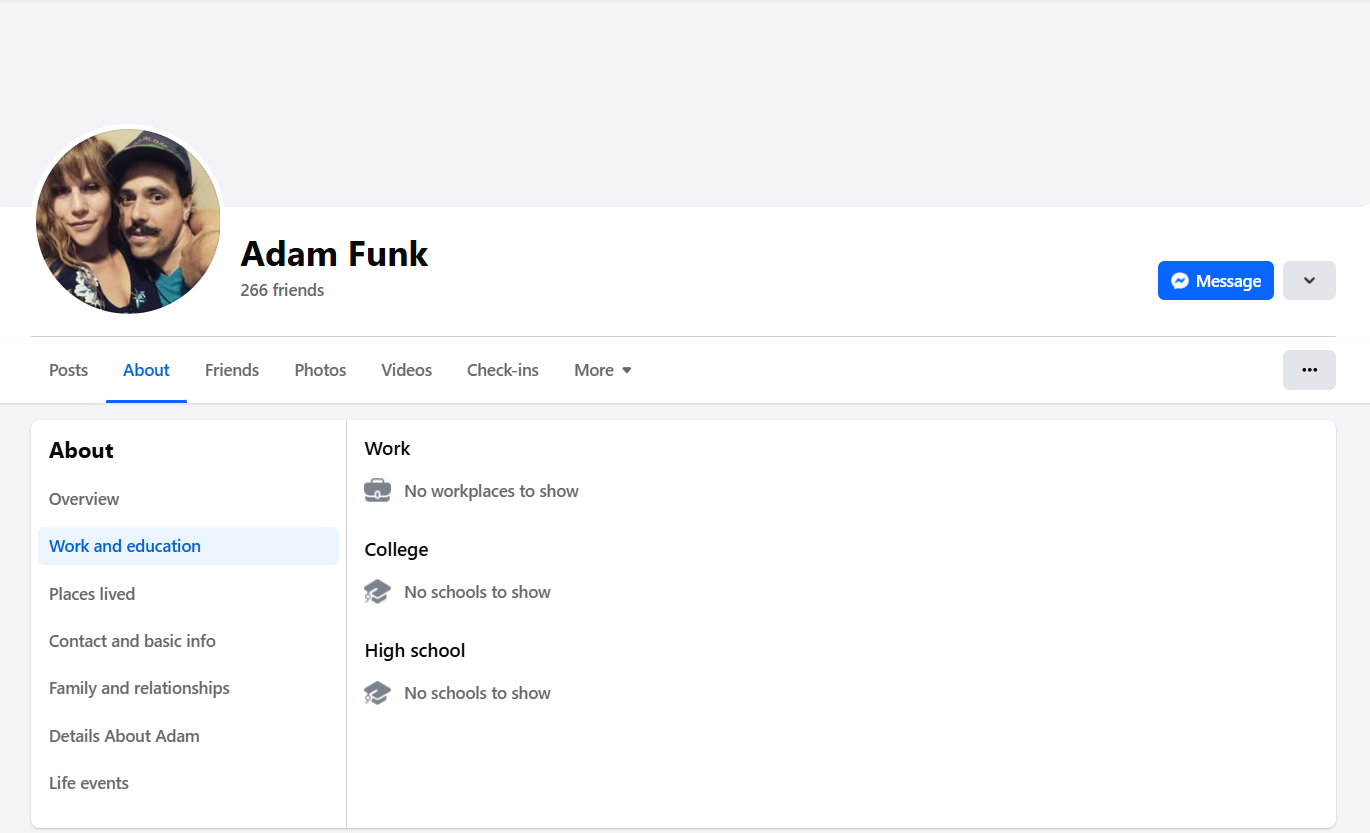Switch to the Posts tab

click(x=69, y=370)
